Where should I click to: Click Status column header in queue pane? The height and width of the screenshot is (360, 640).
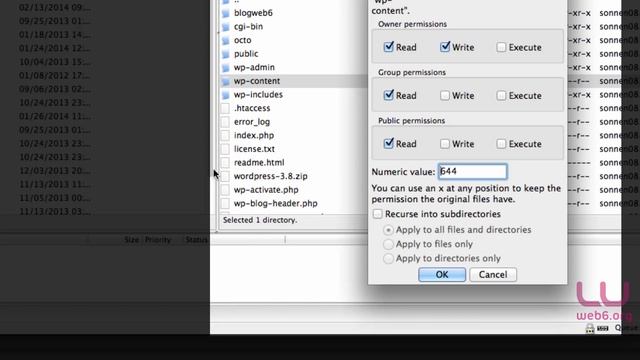point(196,240)
